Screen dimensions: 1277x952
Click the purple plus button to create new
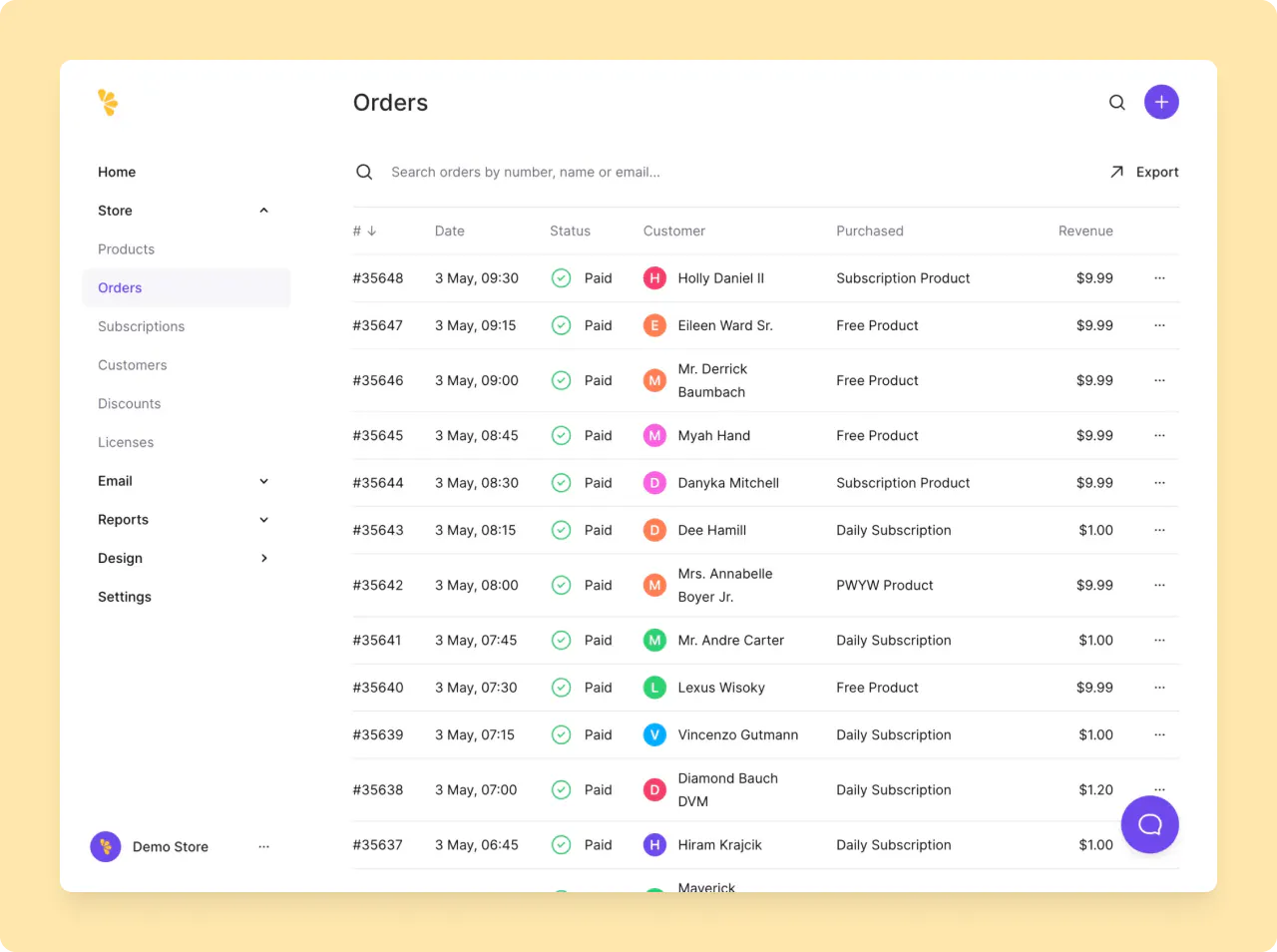click(x=1160, y=102)
